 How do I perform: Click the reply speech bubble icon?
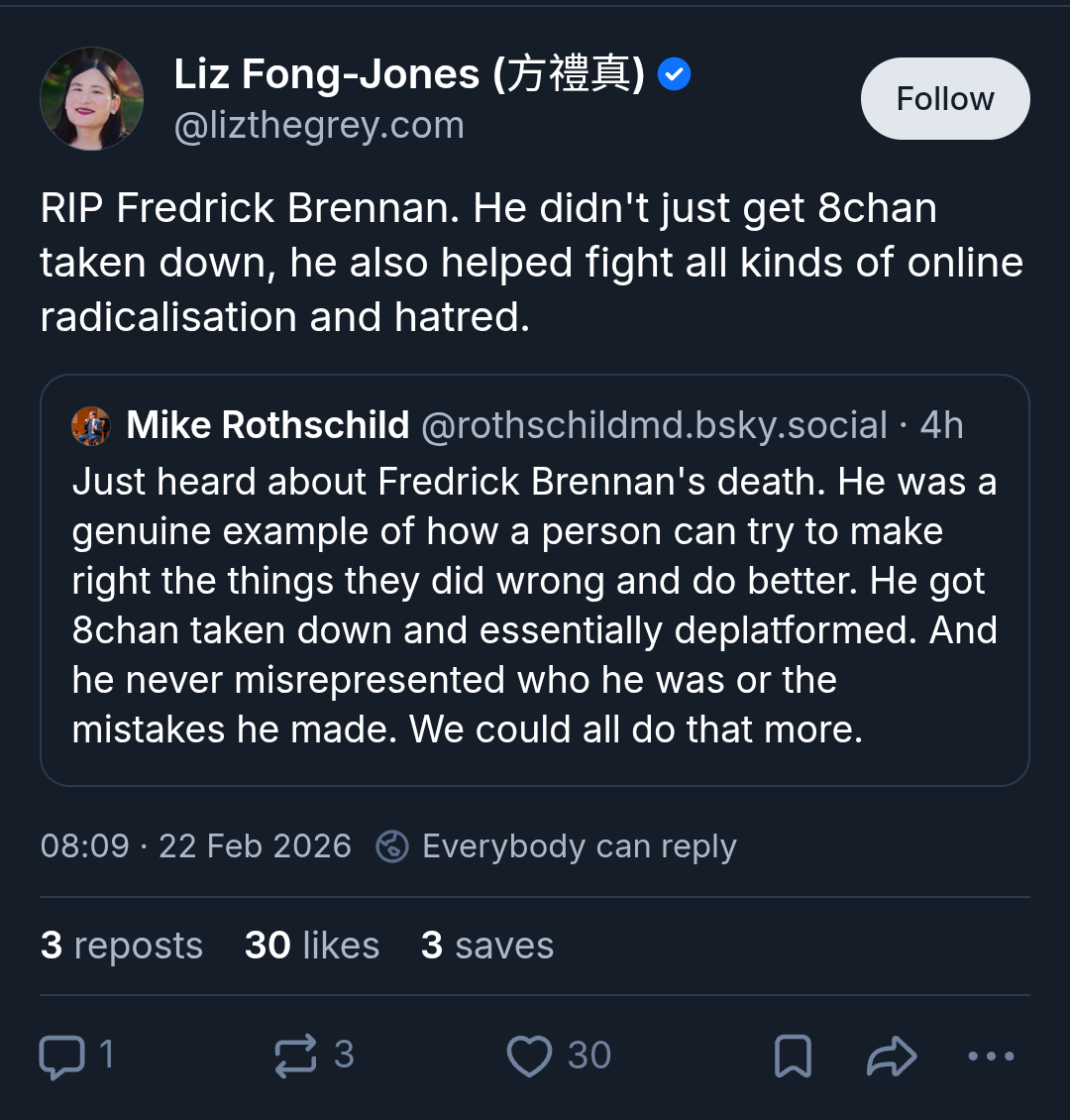(61, 1057)
